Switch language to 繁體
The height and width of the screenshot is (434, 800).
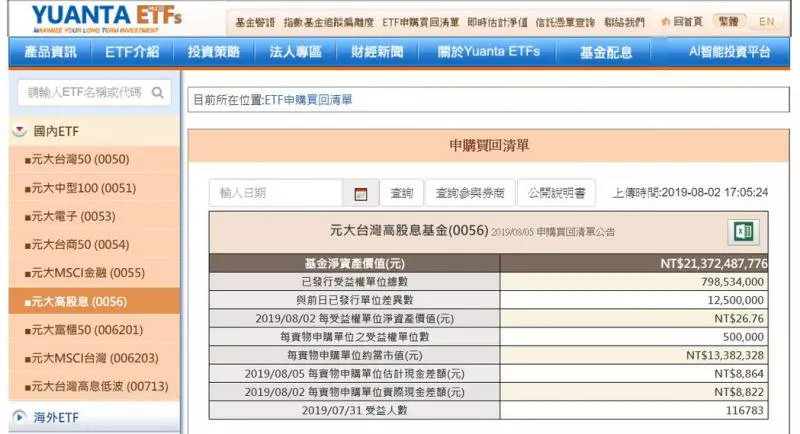coord(729,21)
